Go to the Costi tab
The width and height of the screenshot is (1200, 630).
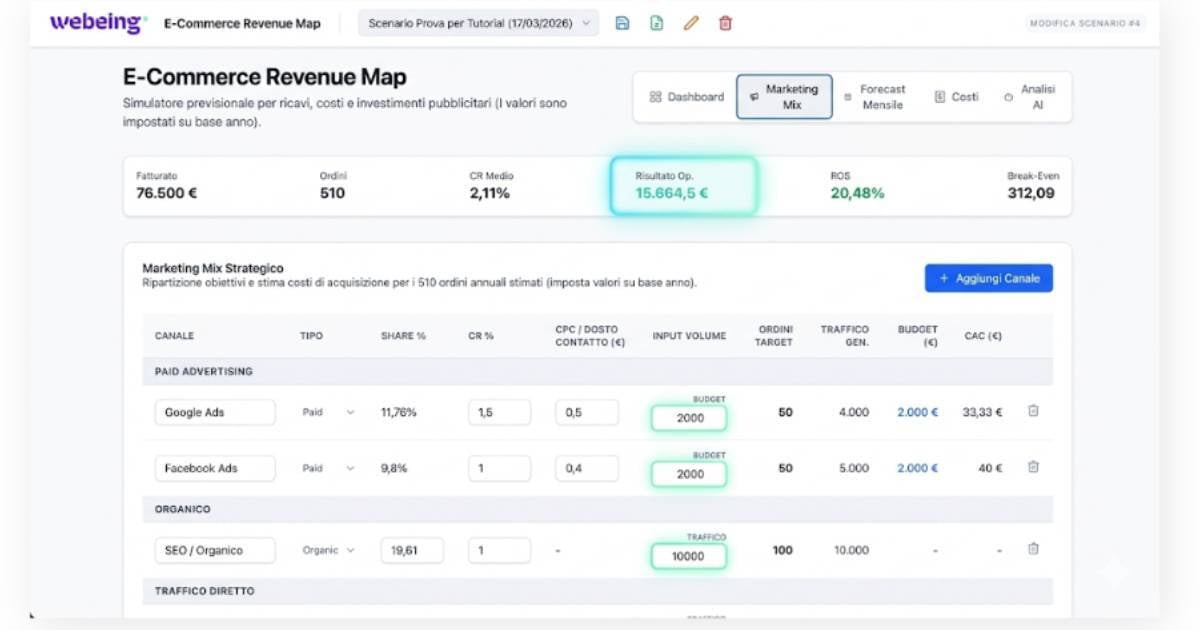pyautogui.click(x=957, y=97)
